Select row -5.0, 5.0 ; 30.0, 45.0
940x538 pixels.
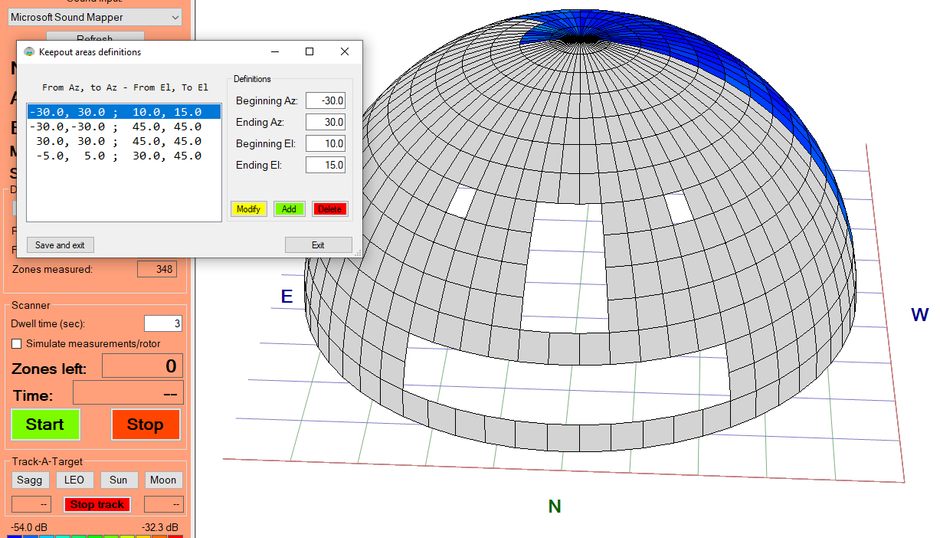124,155
